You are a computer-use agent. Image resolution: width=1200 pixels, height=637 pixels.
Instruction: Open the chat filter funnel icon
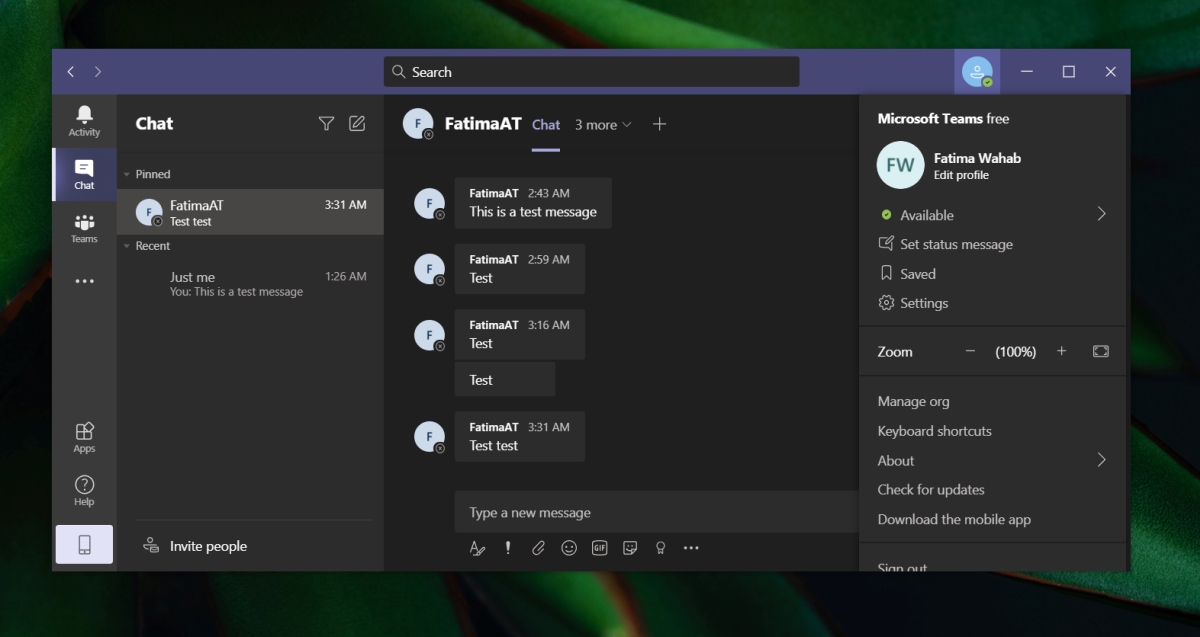pyautogui.click(x=326, y=123)
